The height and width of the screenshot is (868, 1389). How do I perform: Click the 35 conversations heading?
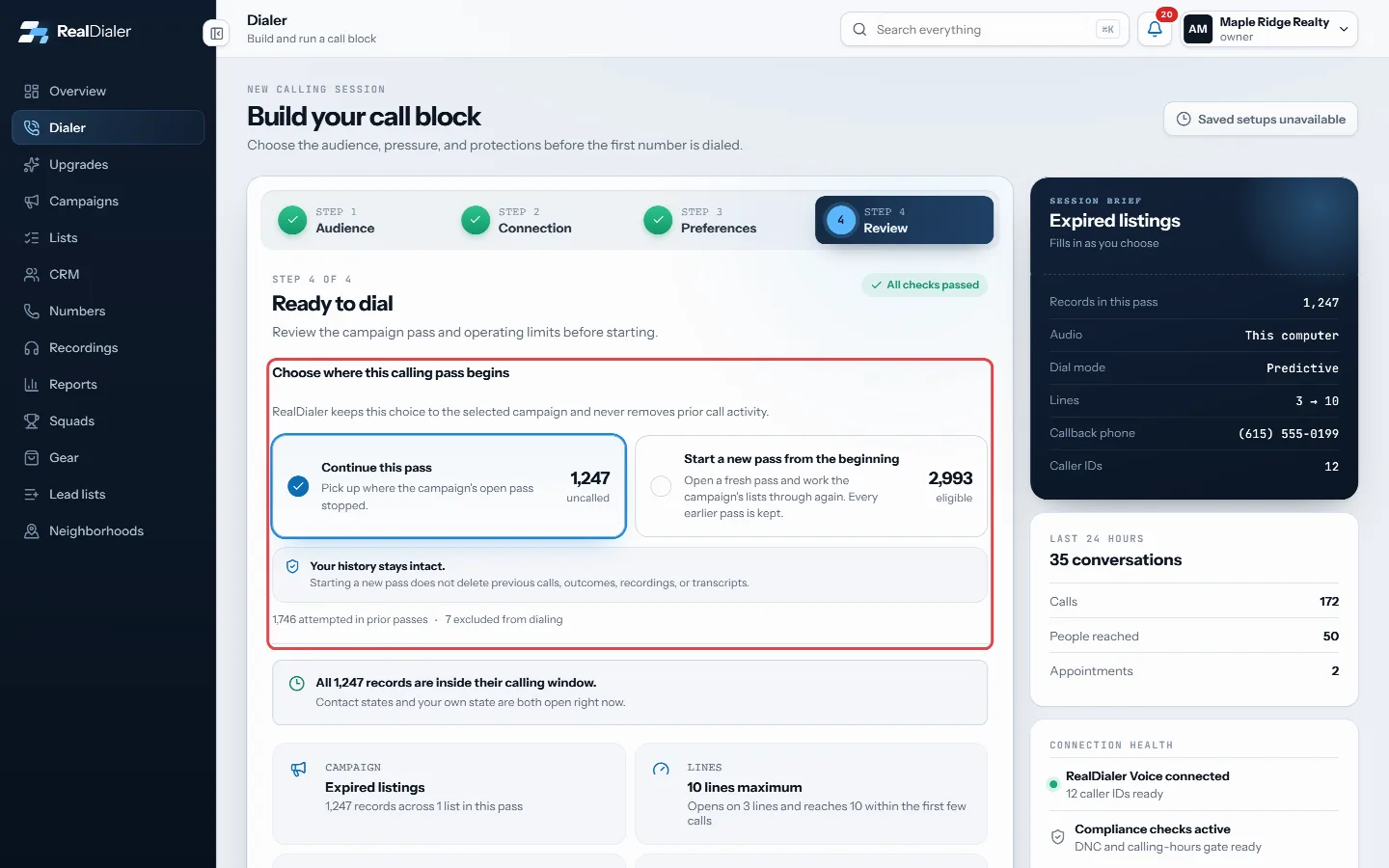coord(1115,560)
